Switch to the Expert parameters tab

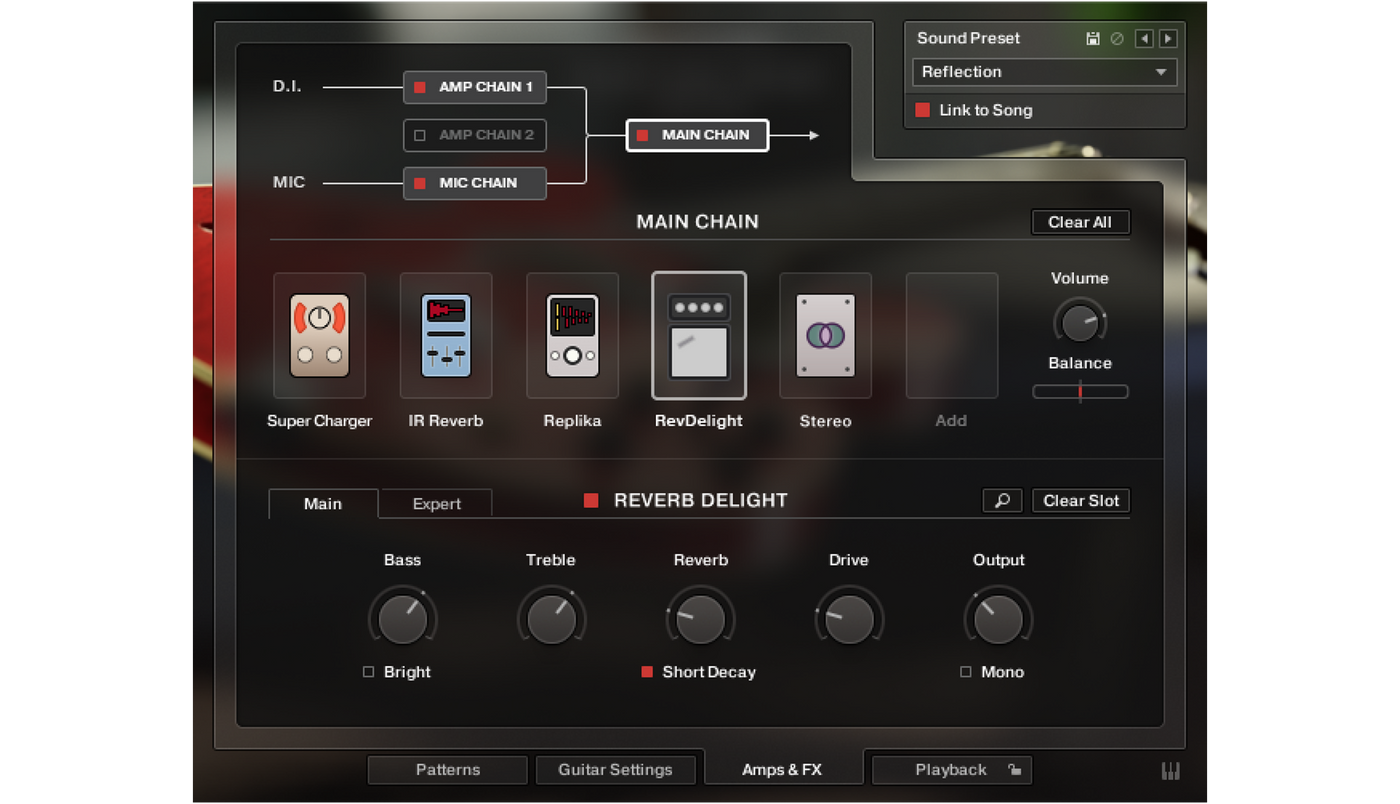437,504
